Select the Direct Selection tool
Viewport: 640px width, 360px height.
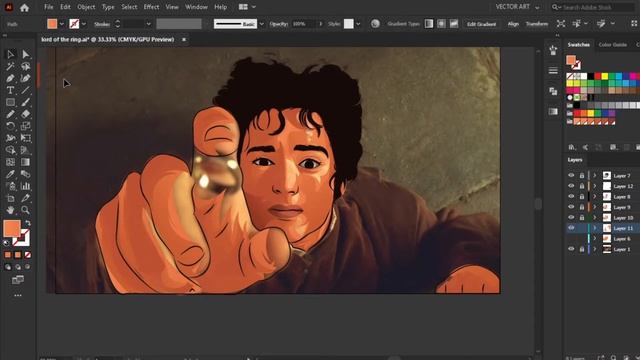coord(25,54)
